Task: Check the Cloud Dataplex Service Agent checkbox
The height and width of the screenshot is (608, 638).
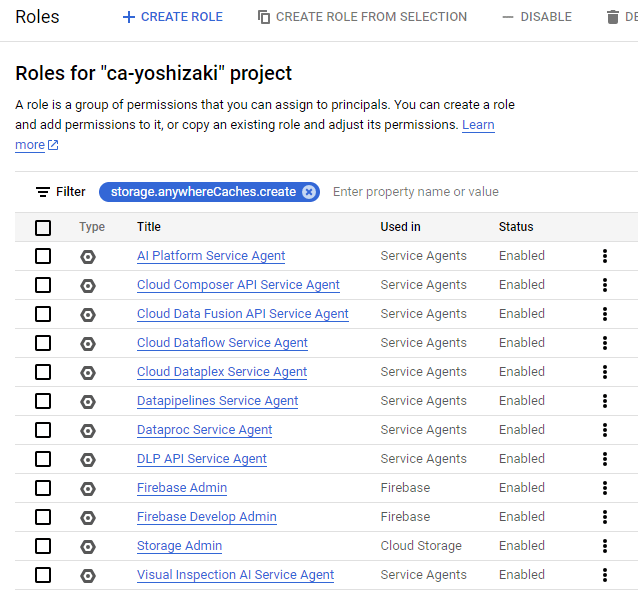Action: click(43, 372)
